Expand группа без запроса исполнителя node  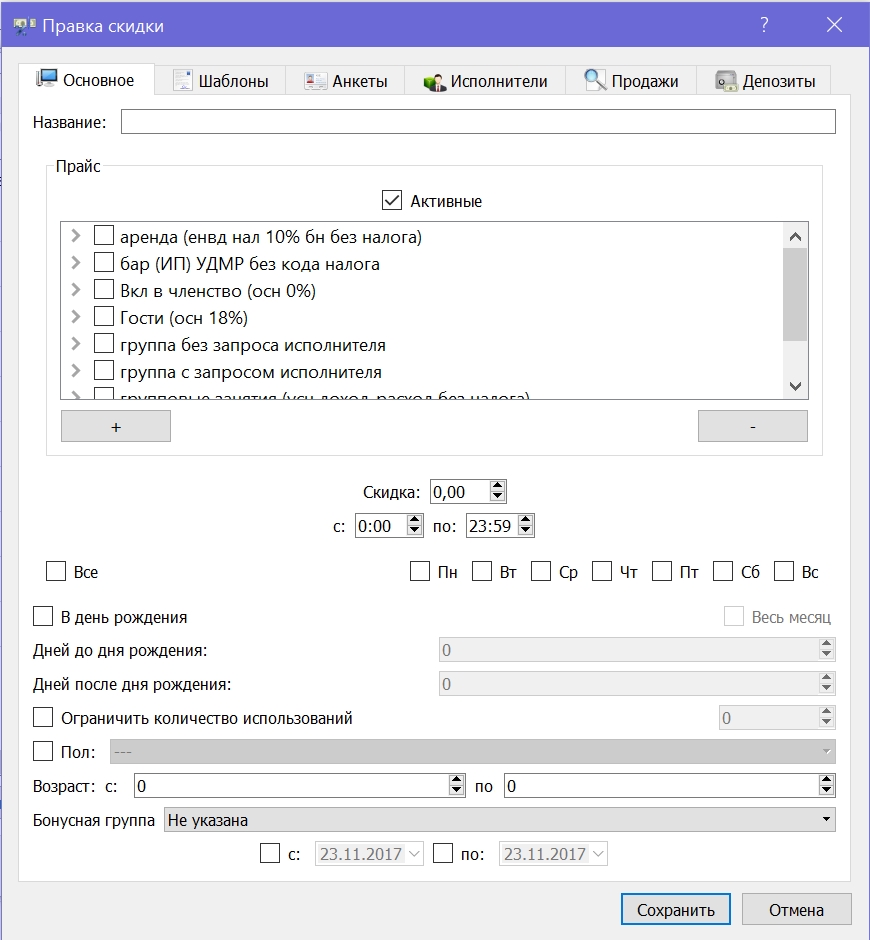coord(76,344)
